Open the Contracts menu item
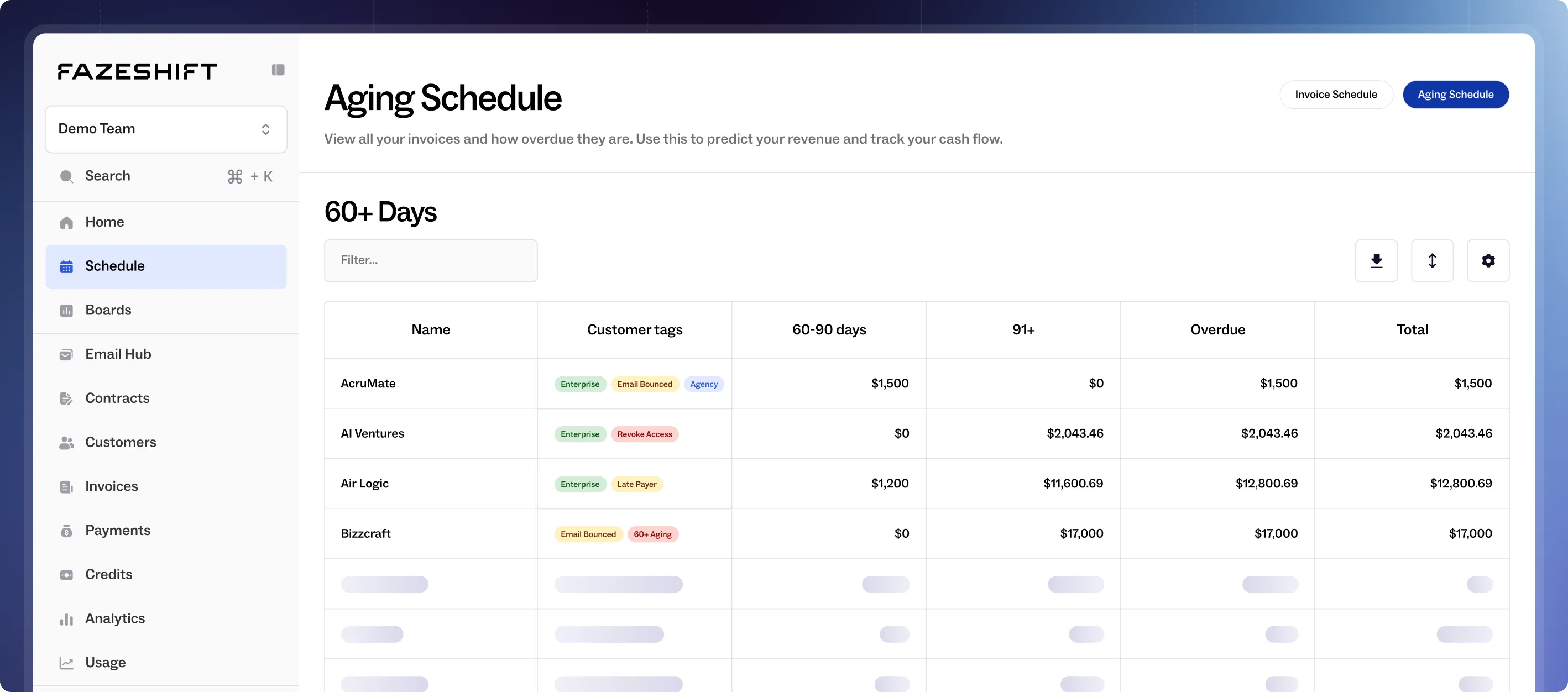The image size is (1568, 692). (117, 398)
